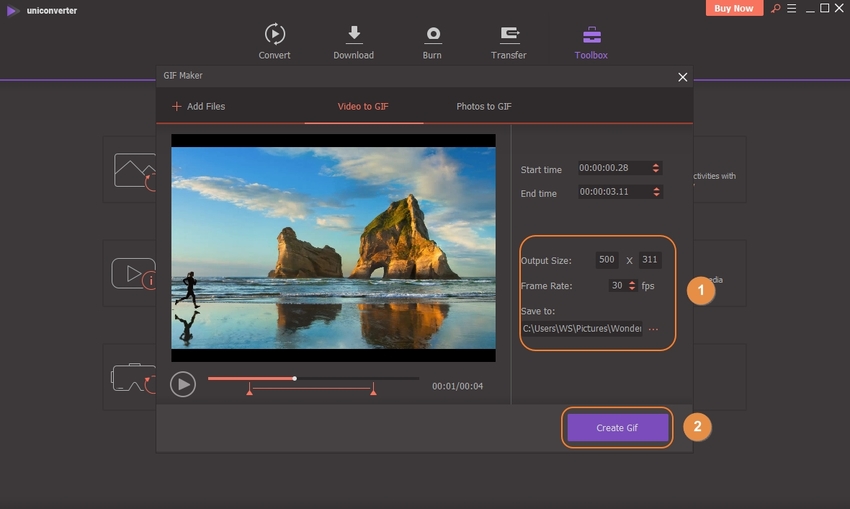Click the Output Size height field
Viewport: 850px width, 509px height.
(x=650, y=260)
